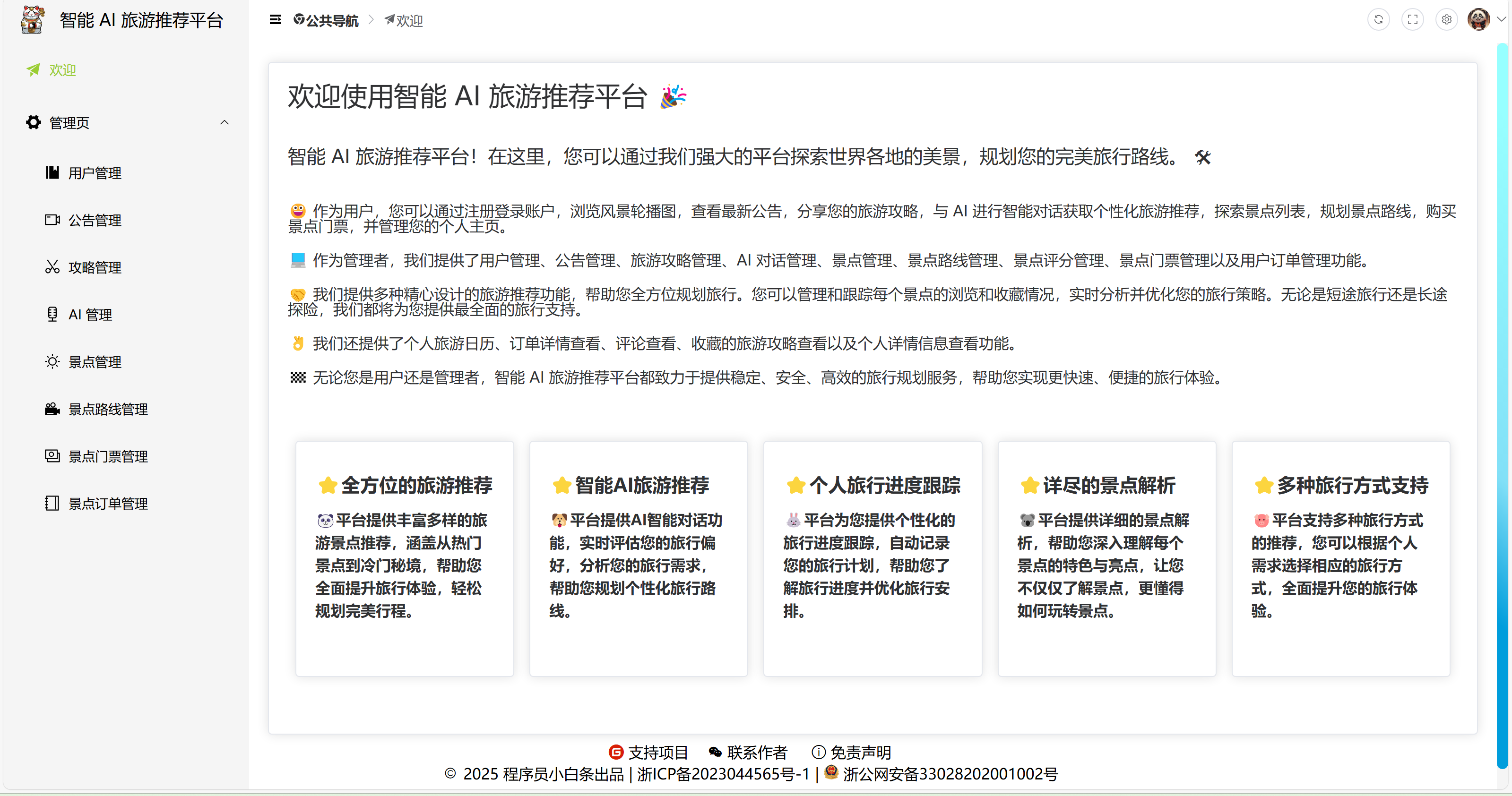Click the 景点门票管理 ticket icon
The image size is (1512, 796).
pos(52,456)
